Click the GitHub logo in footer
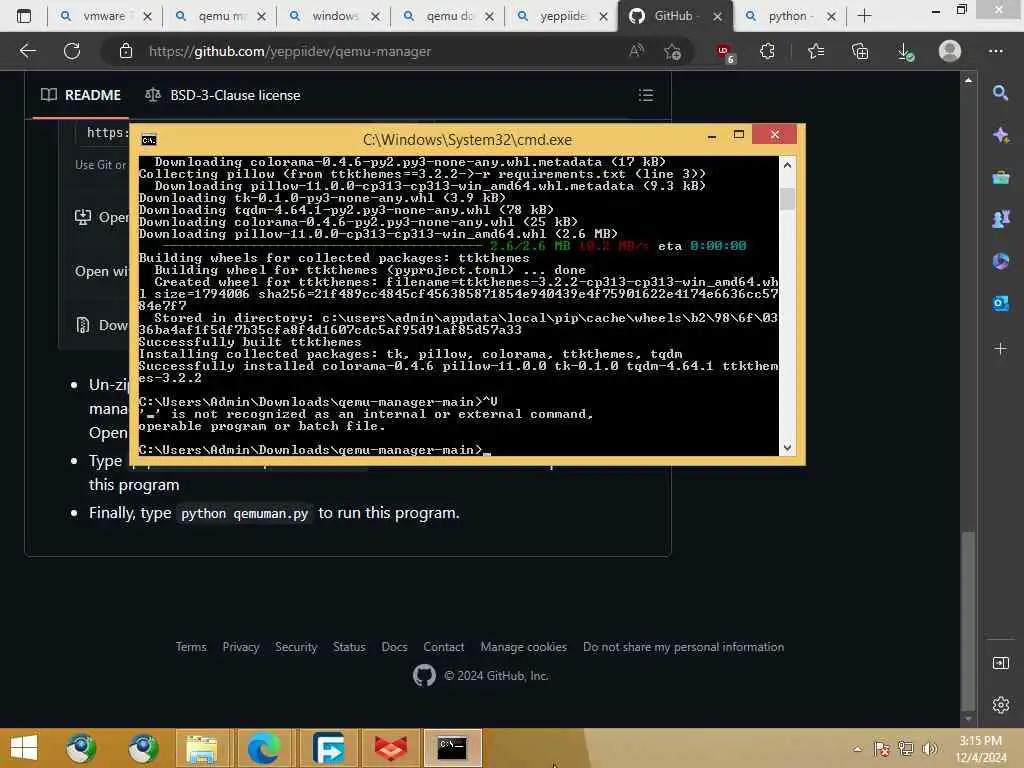This screenshot has width=1024, height=768. (424, 675)
